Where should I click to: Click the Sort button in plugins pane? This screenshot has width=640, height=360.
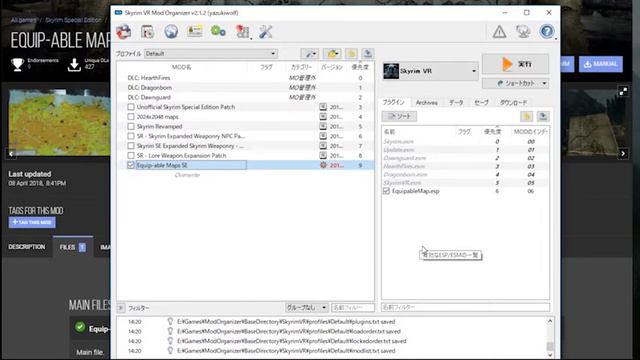click(399, 116)
